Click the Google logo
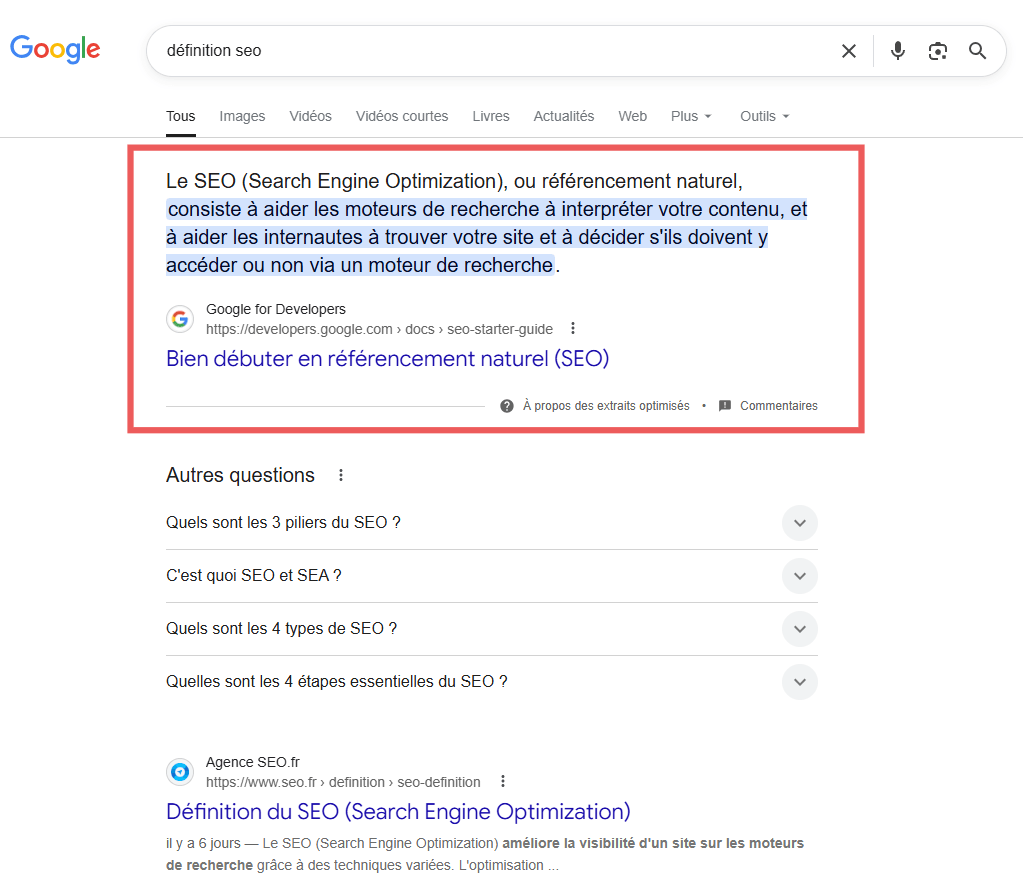 pyautogui.click(x=55, y=49)
